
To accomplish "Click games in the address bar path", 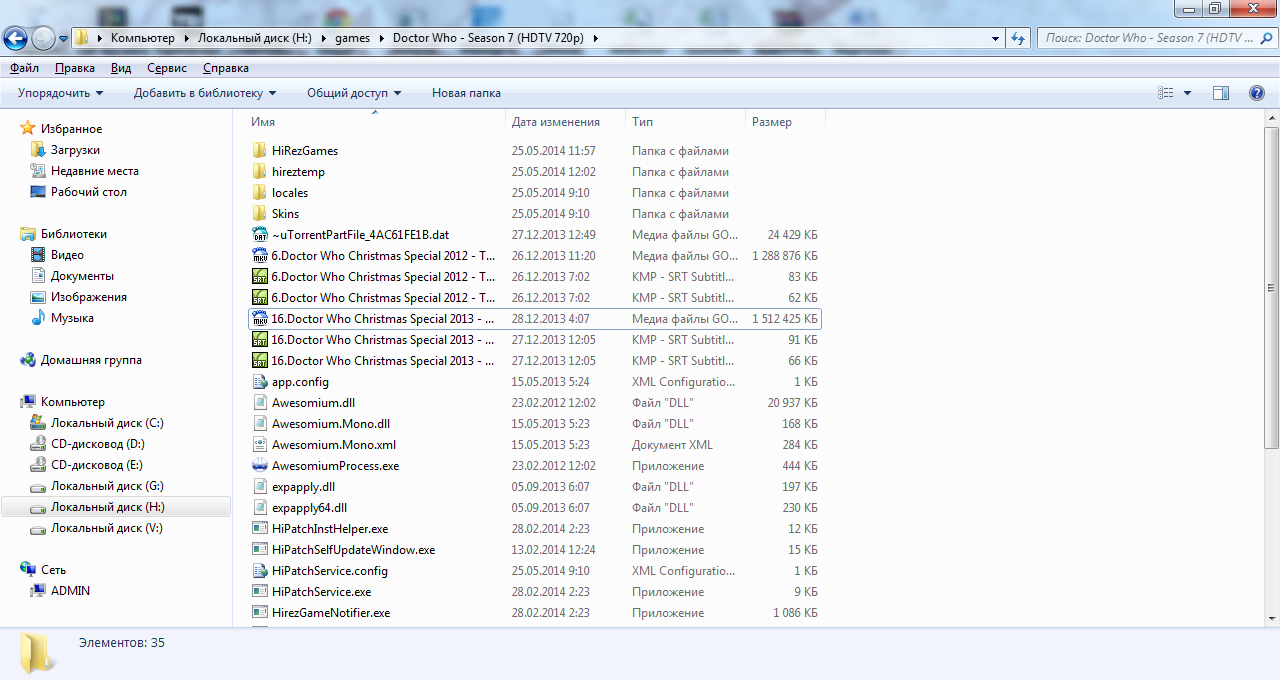I will [x=352, y=38].
